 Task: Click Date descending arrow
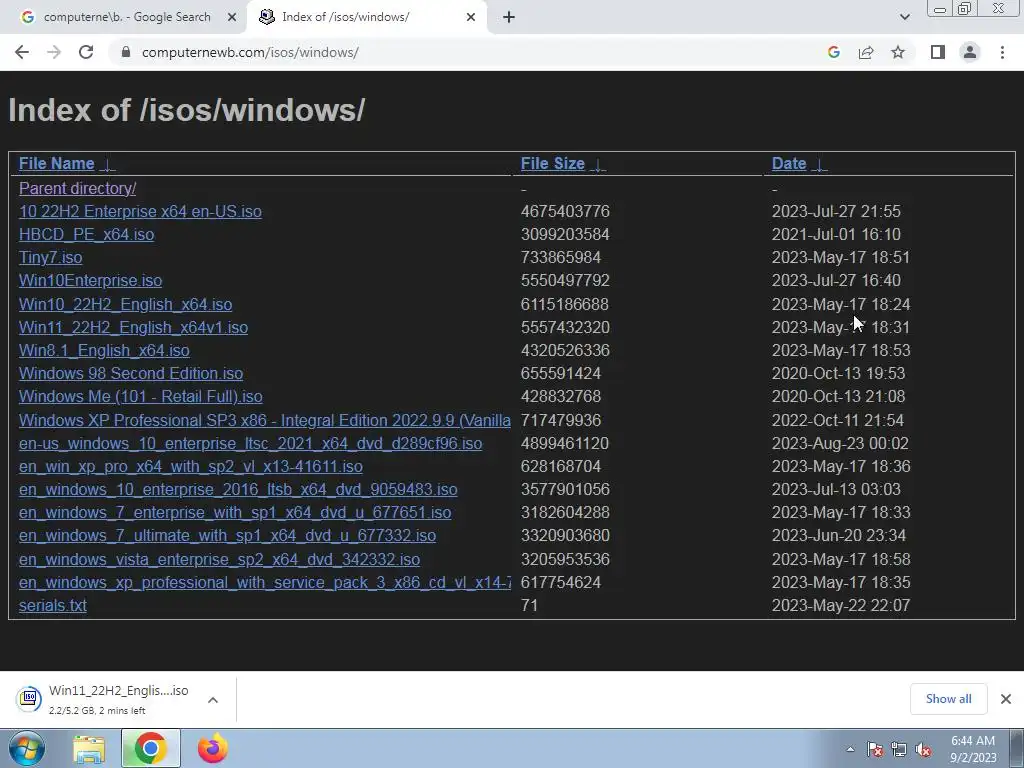point(820,164)
